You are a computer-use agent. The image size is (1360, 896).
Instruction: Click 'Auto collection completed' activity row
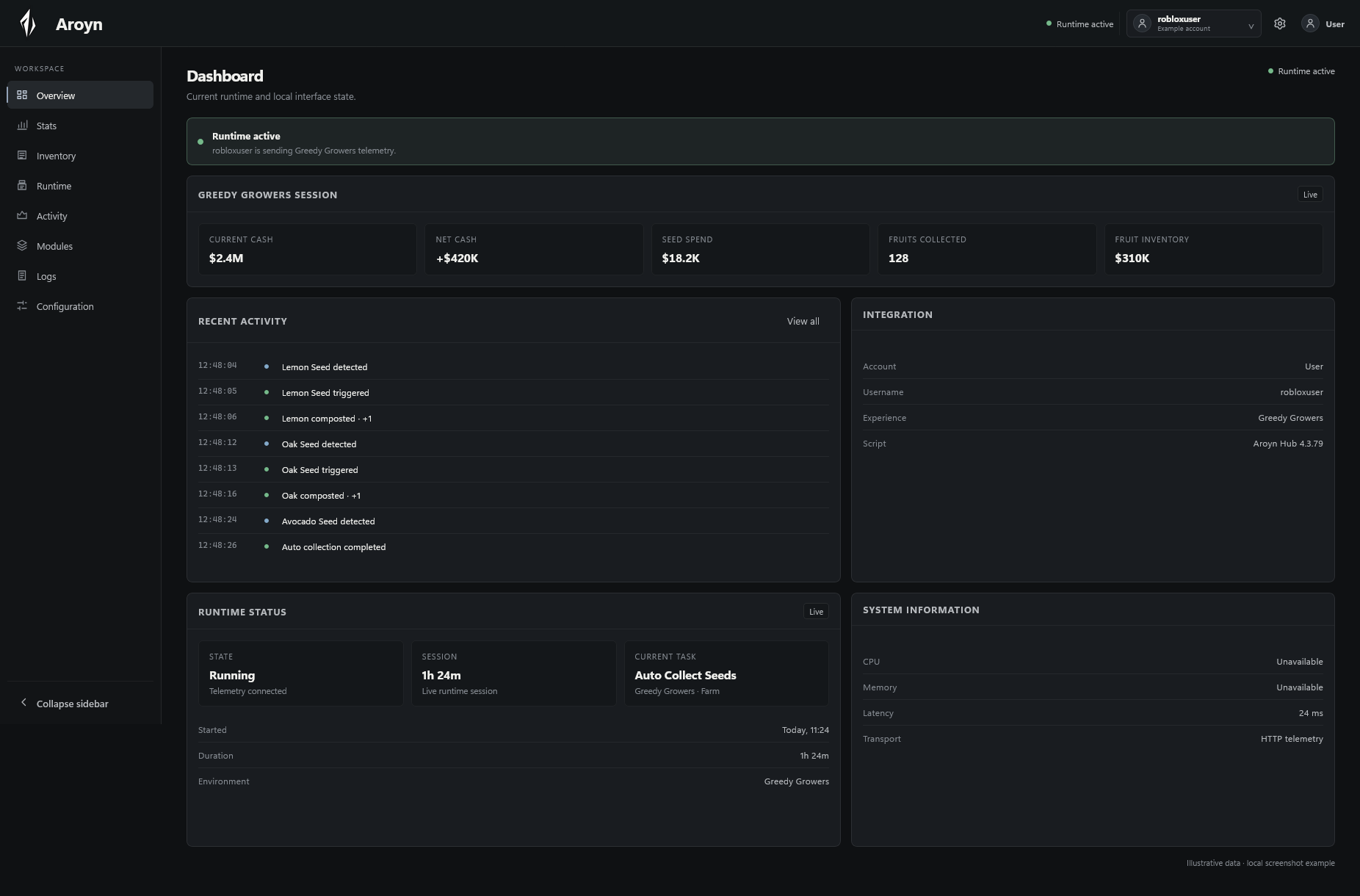(513, 546)
